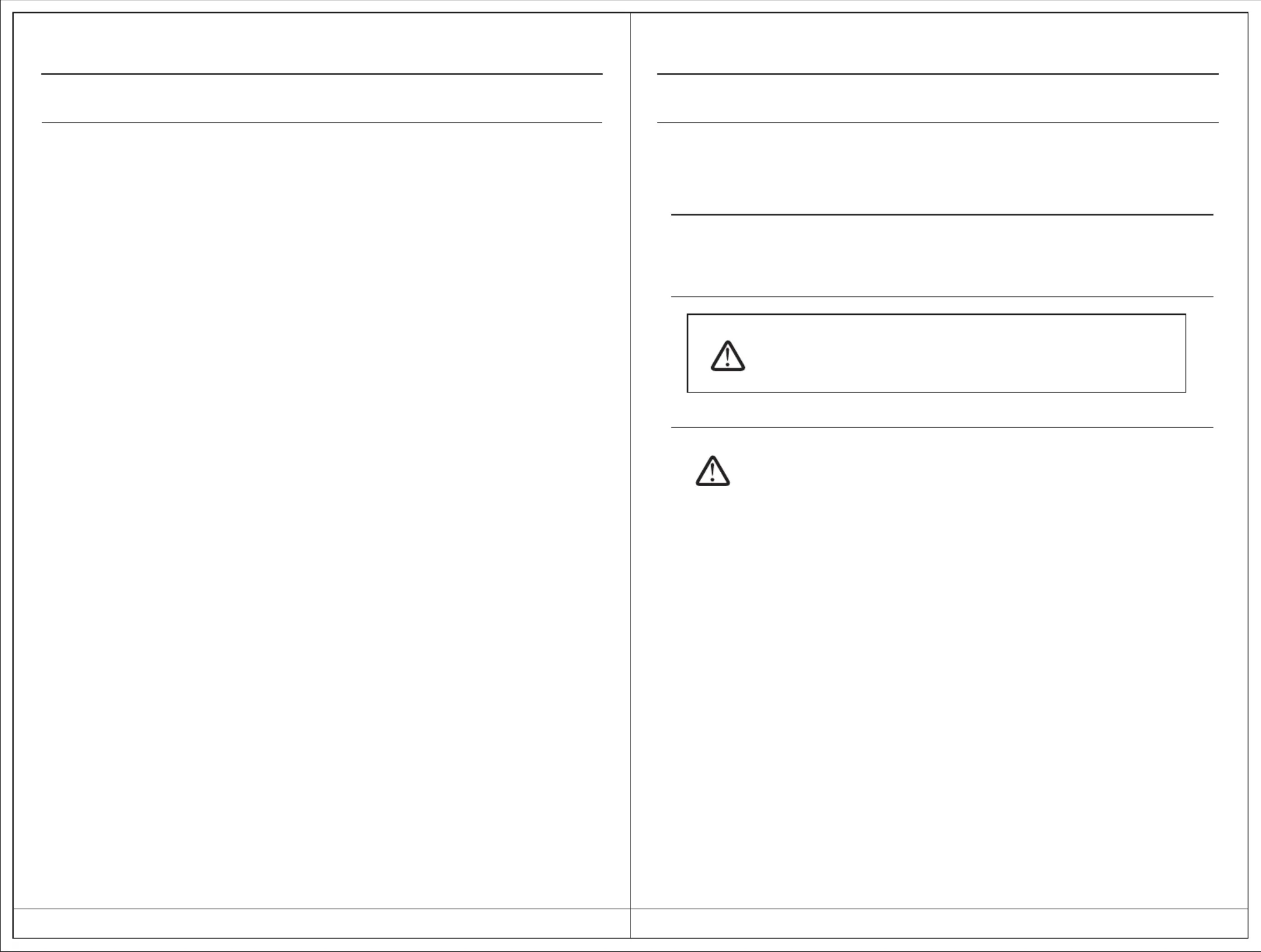Click the thin header rule on left page
This screenshot has width=1261, height=952.
point(321,122)
